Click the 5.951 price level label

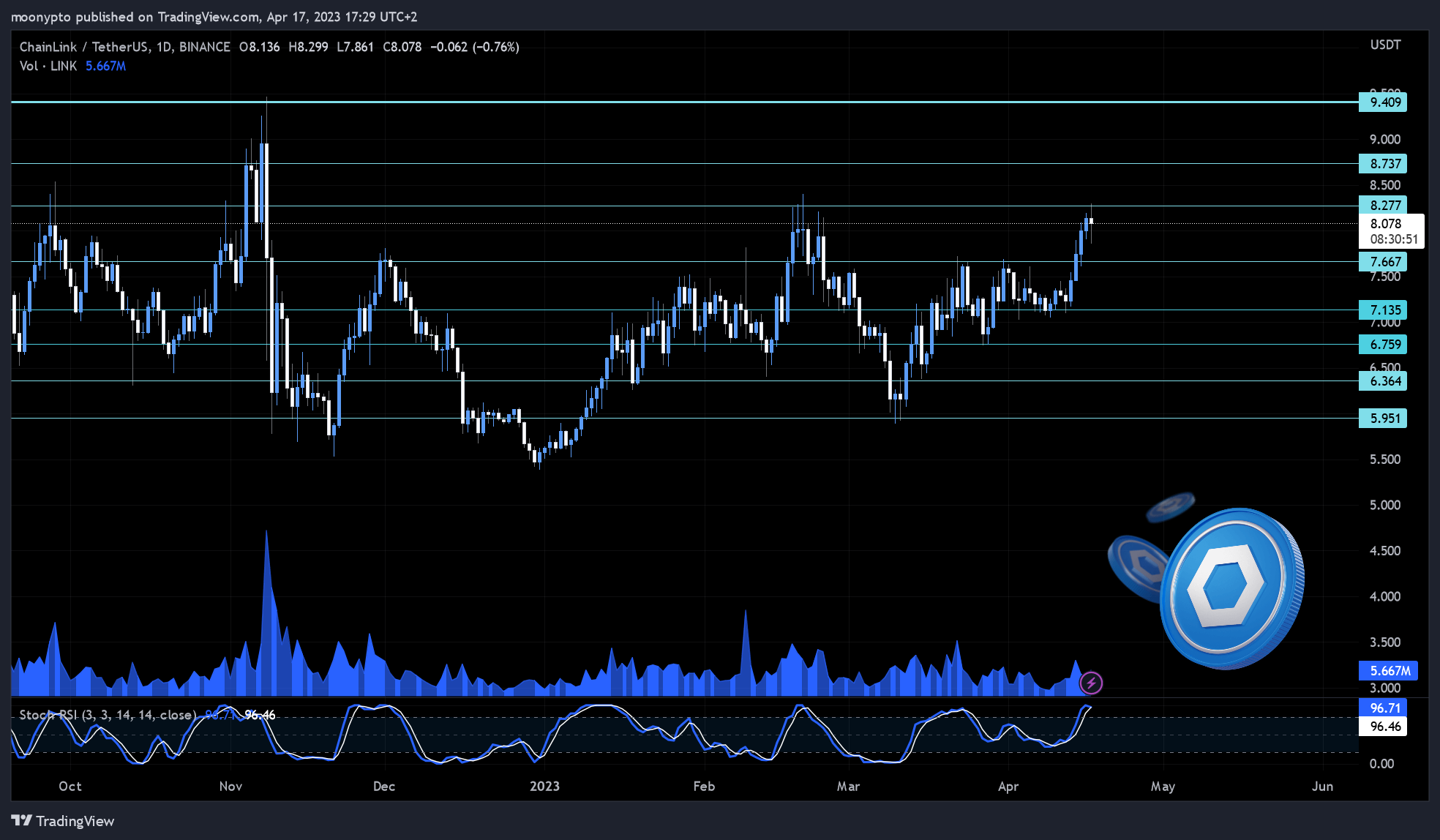click(x=1382, y=418)
